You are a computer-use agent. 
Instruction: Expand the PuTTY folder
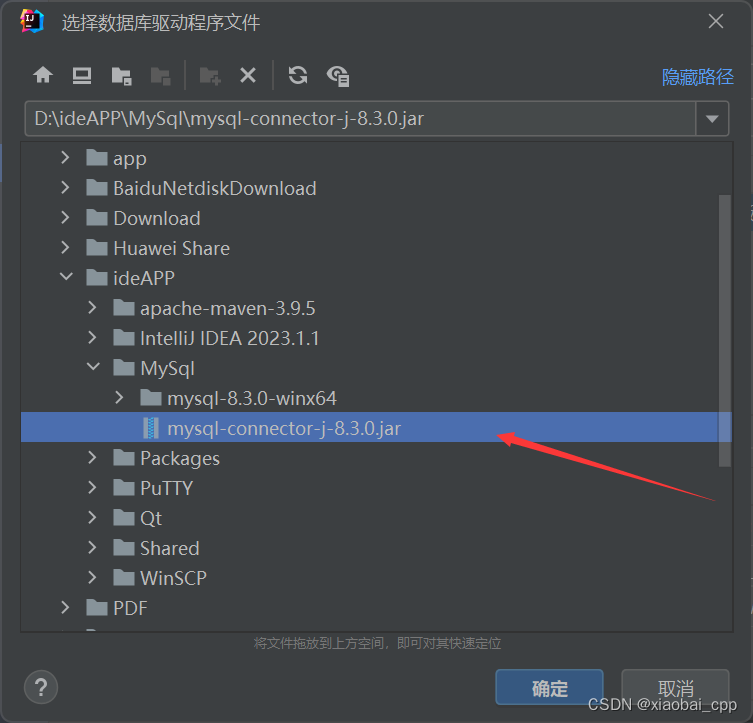[x=92, y=488]
